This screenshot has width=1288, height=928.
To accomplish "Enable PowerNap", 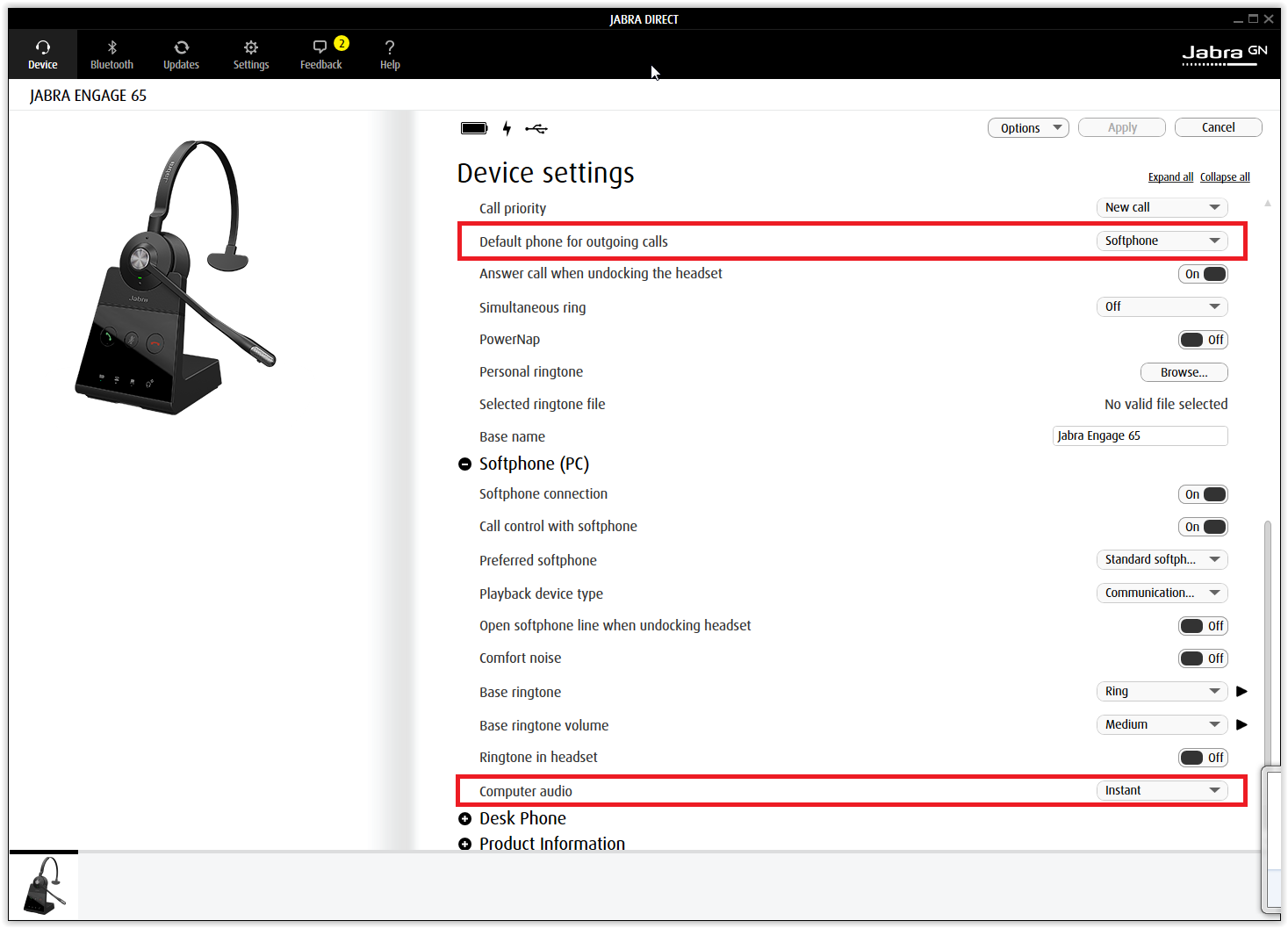I will 1203,340.
